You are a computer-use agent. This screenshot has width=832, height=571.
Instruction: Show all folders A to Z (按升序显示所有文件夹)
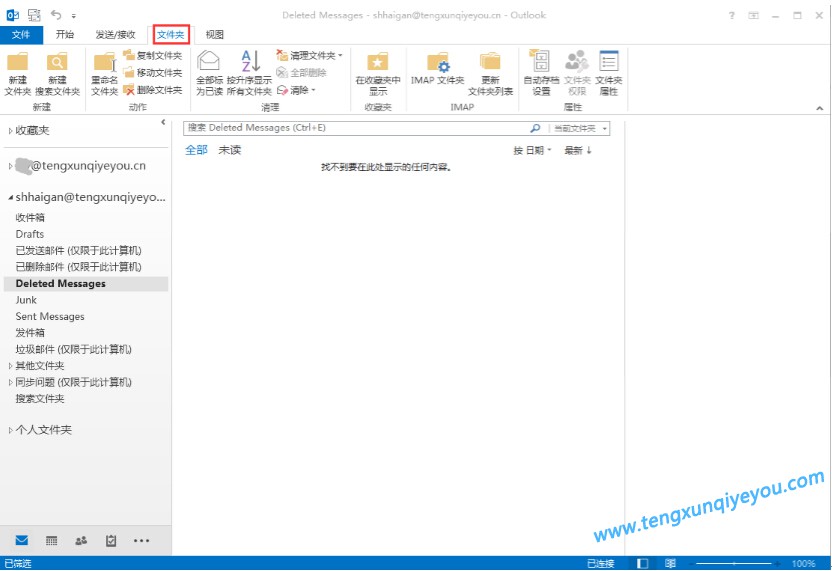coord(249,74)
